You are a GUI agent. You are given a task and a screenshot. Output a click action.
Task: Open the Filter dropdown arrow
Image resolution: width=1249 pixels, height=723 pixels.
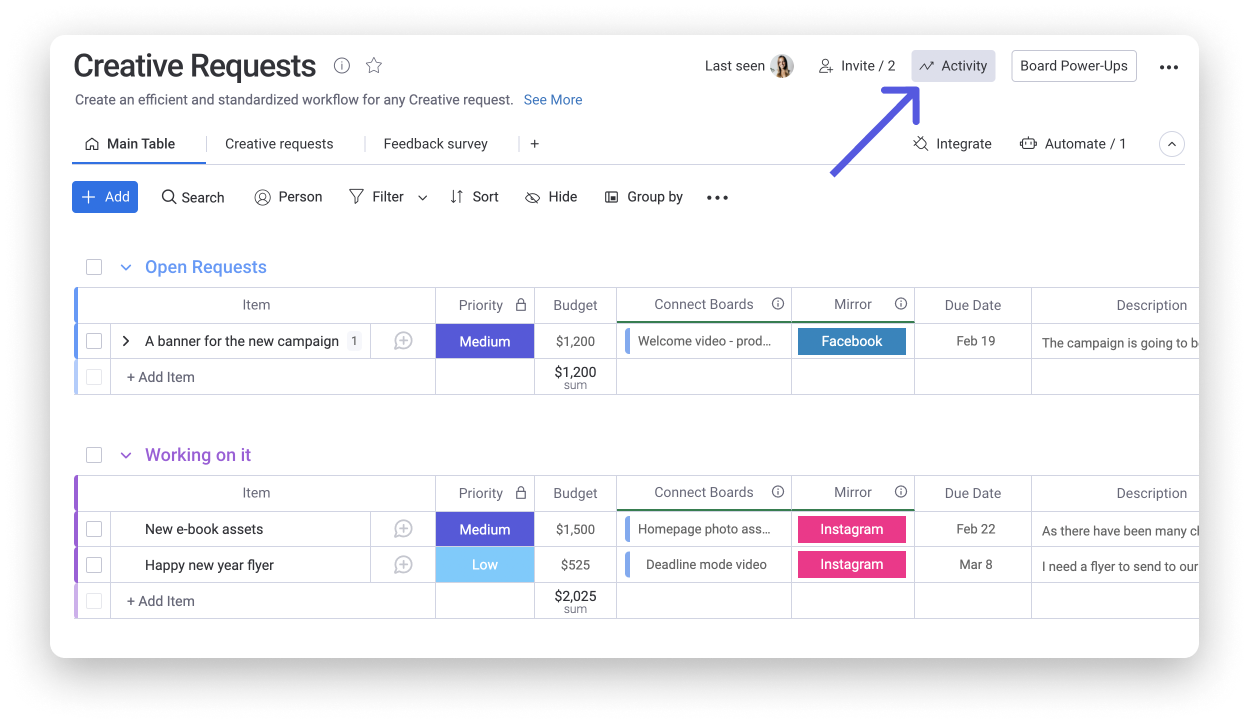pyautogui.click(x=422, y=198)
